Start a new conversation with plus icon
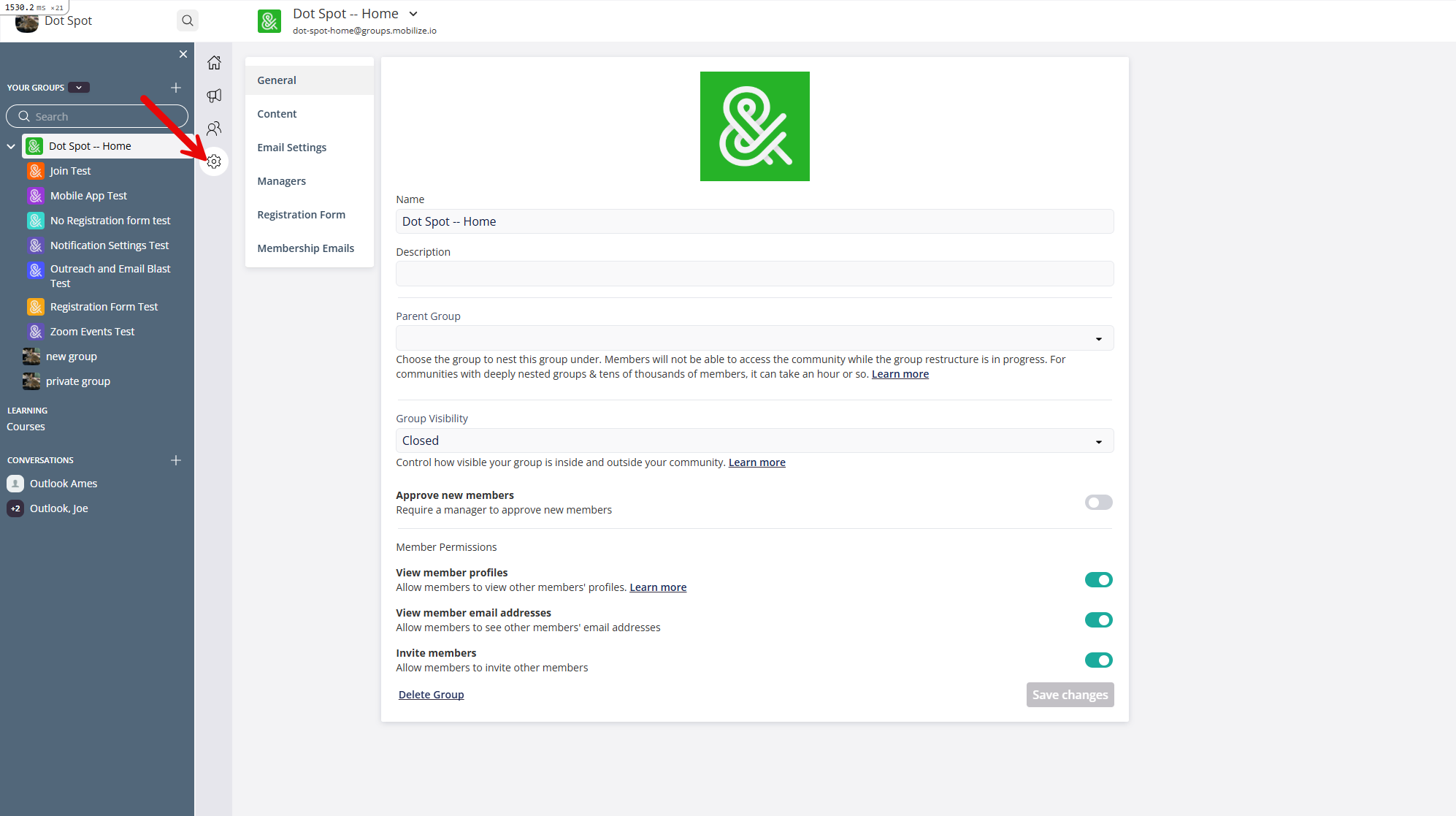The width and height of the screenshot is (1456, 816). [176, 460]
